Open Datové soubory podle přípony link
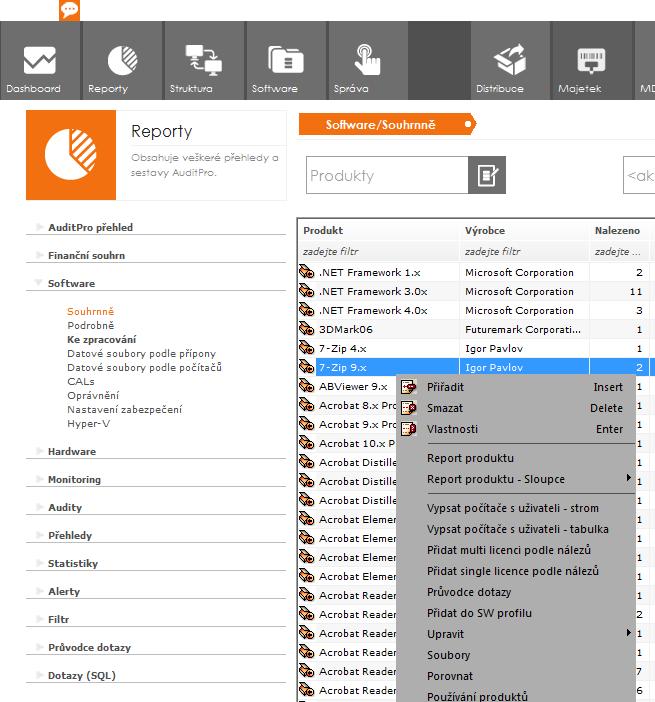655x702 pixels. [141, 353]
